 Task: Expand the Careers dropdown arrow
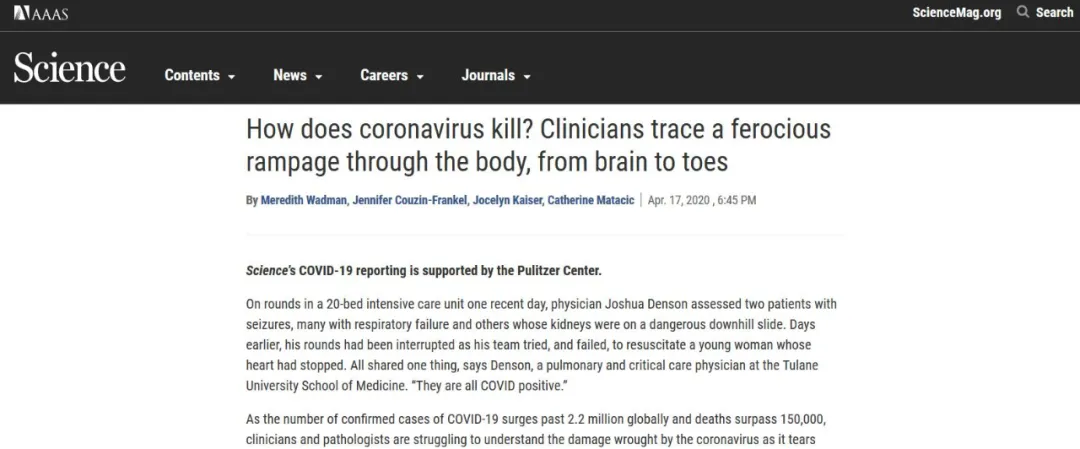(x=419, y=77)
